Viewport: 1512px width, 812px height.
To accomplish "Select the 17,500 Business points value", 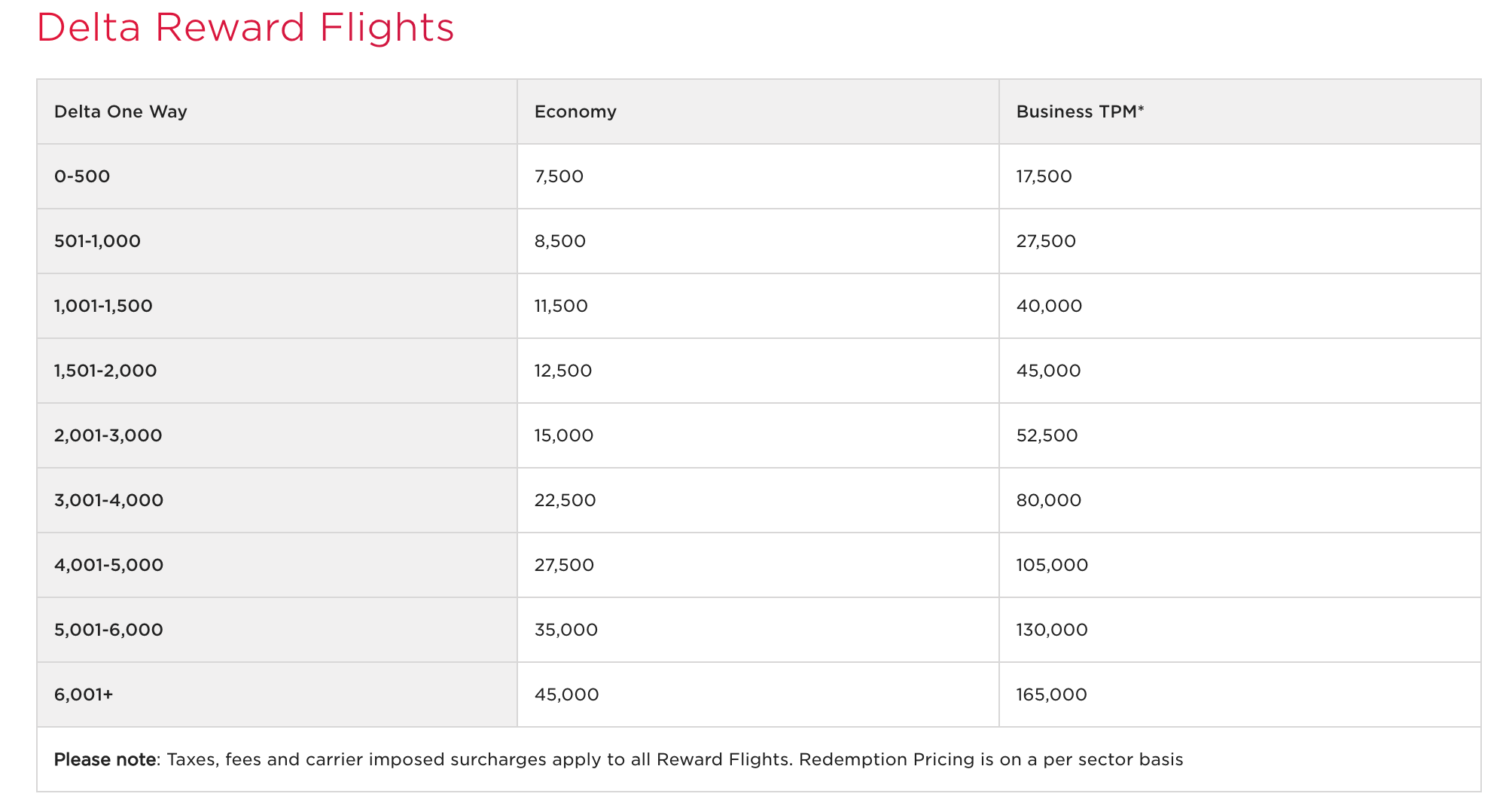I will point(1044,176).
